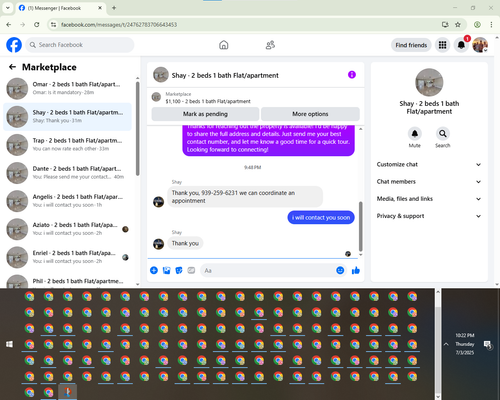Select the Shay conversation in chat list

click(x=67, y=117)
